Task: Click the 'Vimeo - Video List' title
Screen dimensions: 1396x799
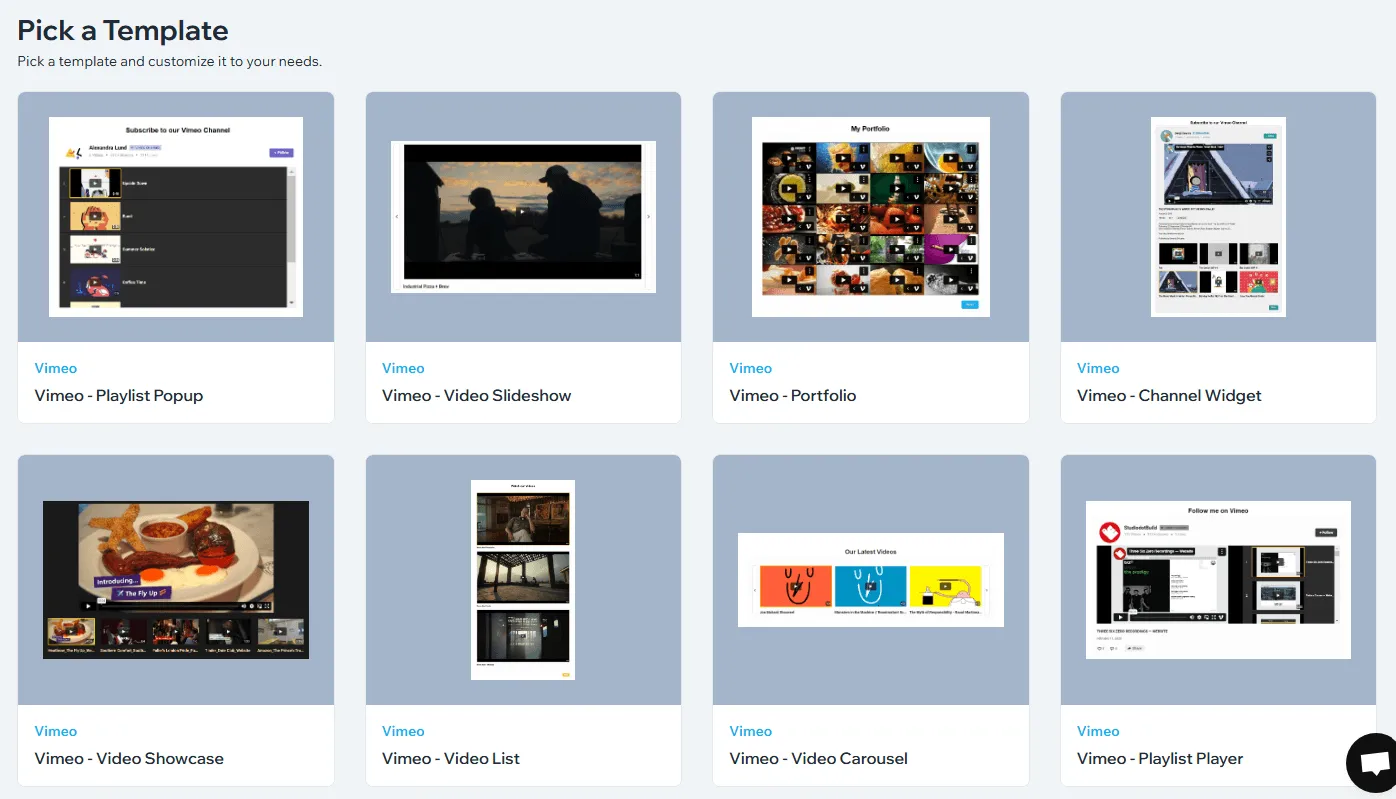Action: point(451,758)
